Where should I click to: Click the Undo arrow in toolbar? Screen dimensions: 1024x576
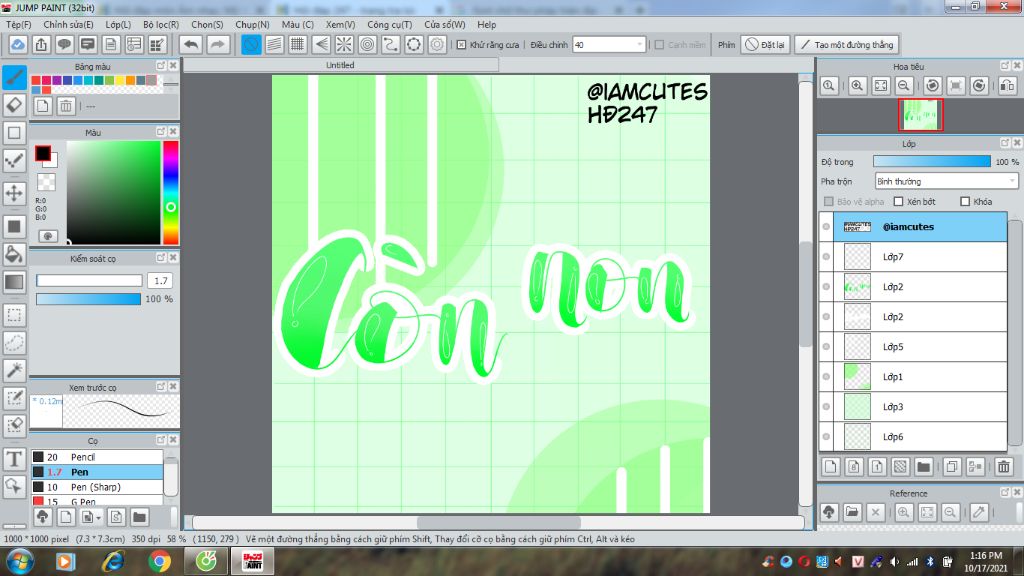point(191,44)
